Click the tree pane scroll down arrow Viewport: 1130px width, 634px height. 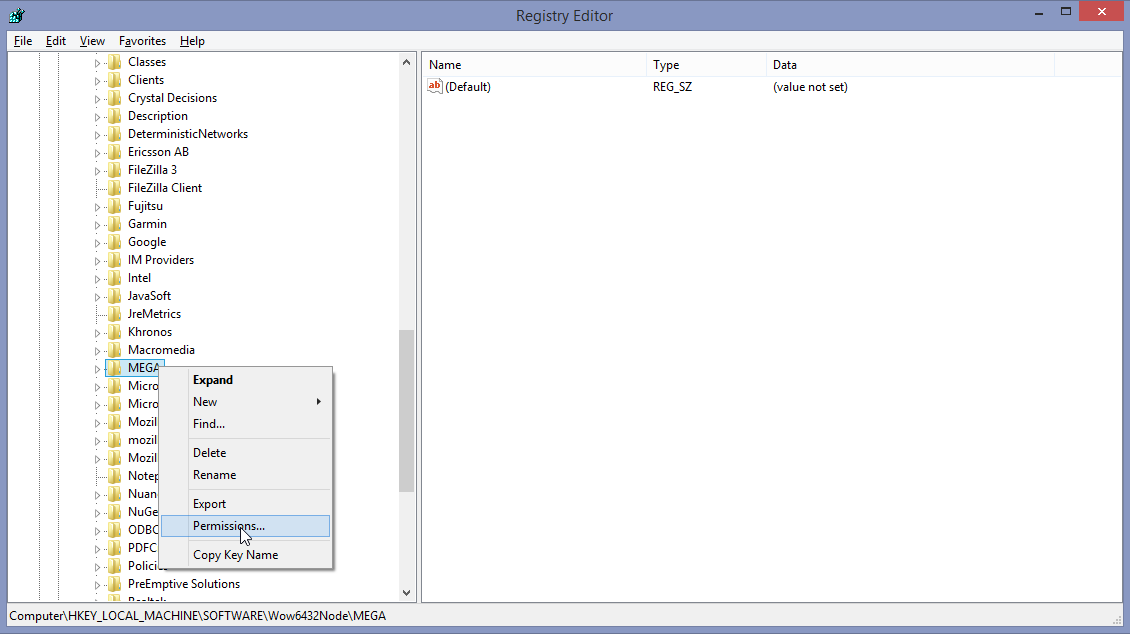click(407, 593)
